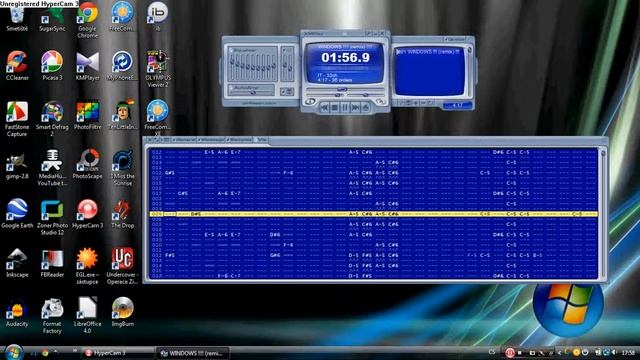Switch to WINDOWS !!! taskbar button
Viewport: 640px width, 360px height.
tap(192, 353)
